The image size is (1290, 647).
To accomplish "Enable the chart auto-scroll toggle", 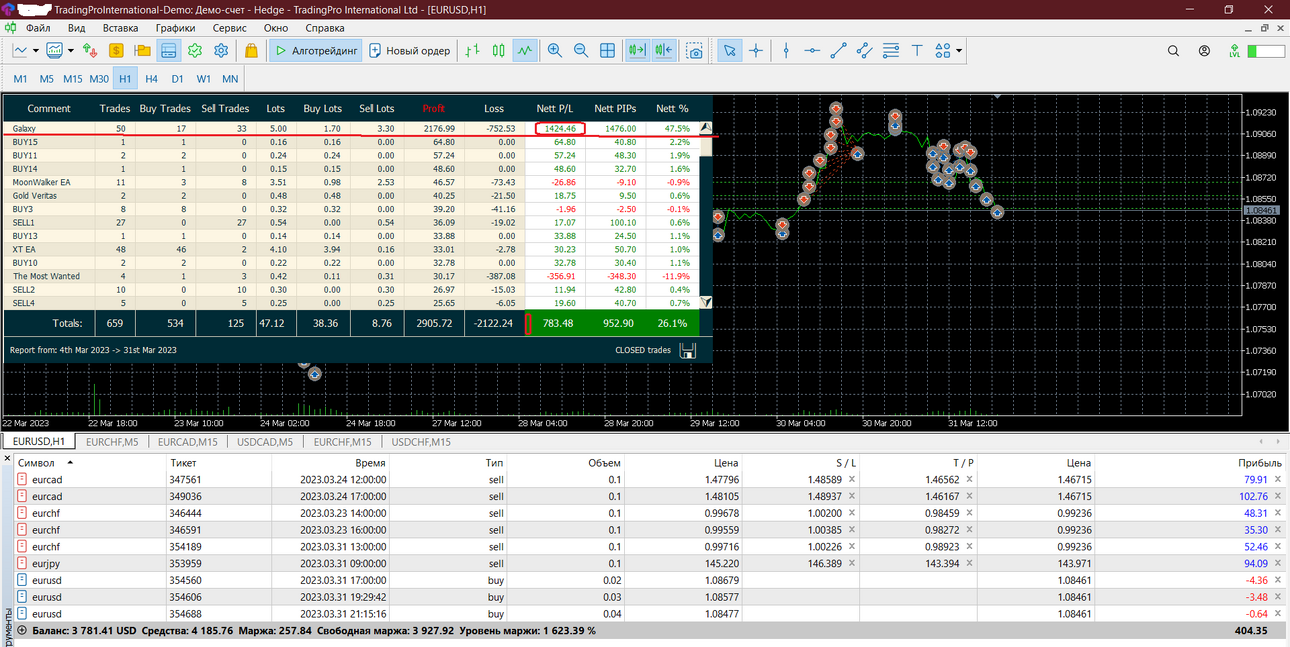I will coord(636,50).
